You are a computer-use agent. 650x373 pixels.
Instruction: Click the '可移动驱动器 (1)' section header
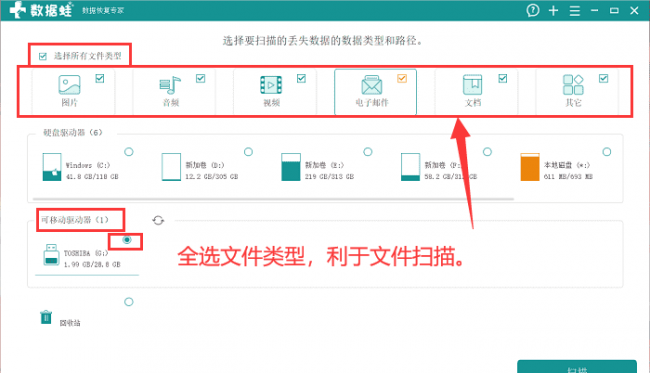(75, 220)
